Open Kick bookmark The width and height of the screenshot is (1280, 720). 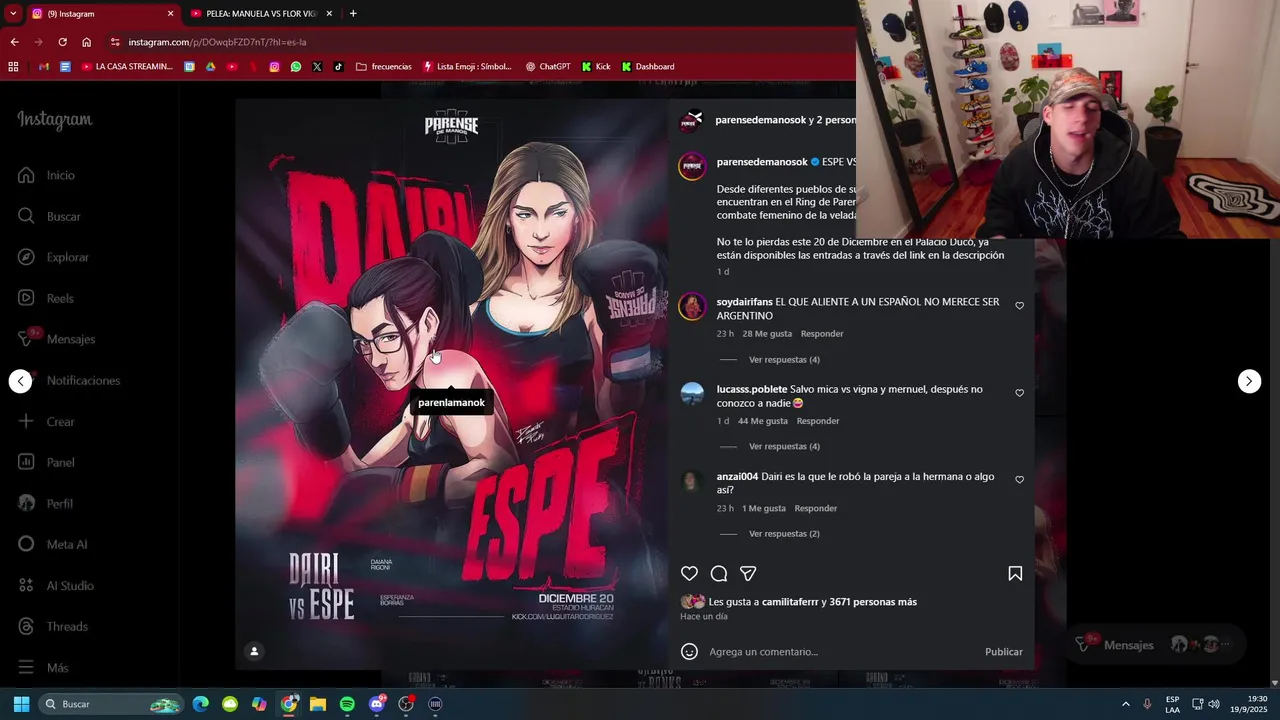point(595,67)
